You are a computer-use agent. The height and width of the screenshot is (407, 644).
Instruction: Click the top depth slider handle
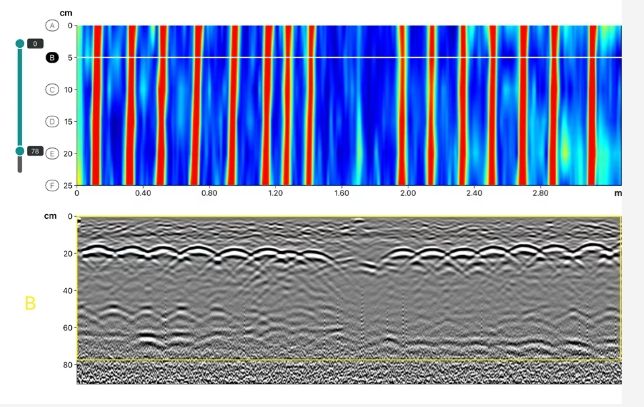19,44
